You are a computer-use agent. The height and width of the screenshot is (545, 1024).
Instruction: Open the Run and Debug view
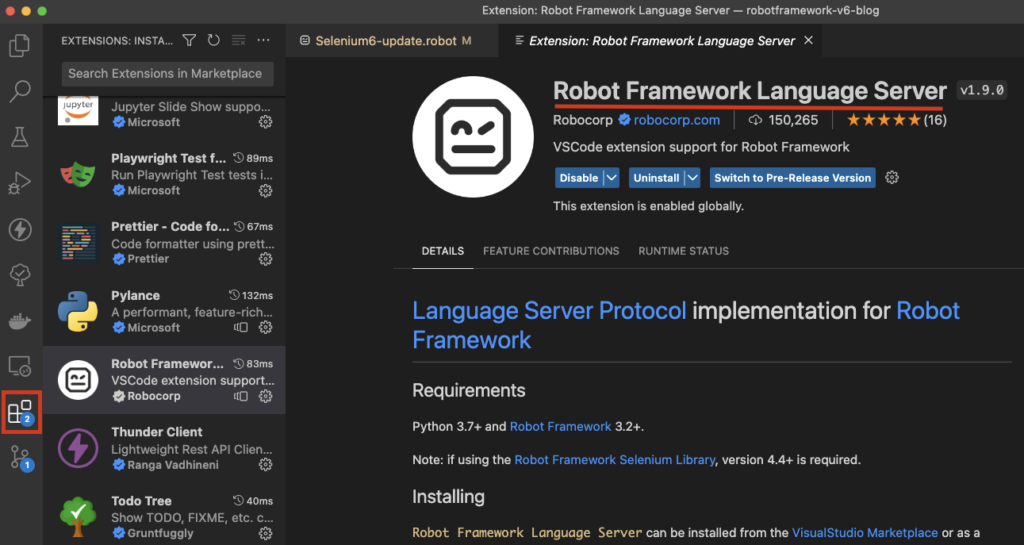pyautogui.click(x=20, y=183)
